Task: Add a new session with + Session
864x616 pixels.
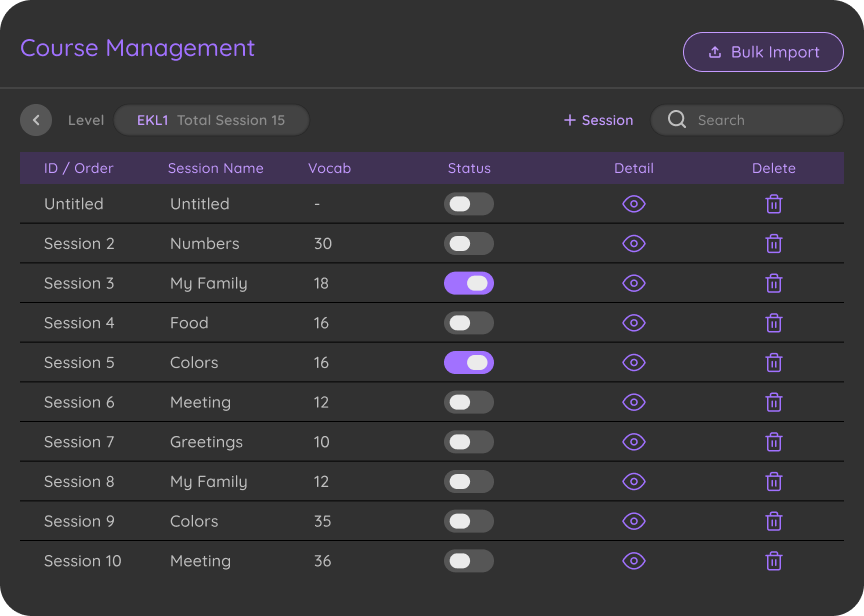Action: pos(598,120)
